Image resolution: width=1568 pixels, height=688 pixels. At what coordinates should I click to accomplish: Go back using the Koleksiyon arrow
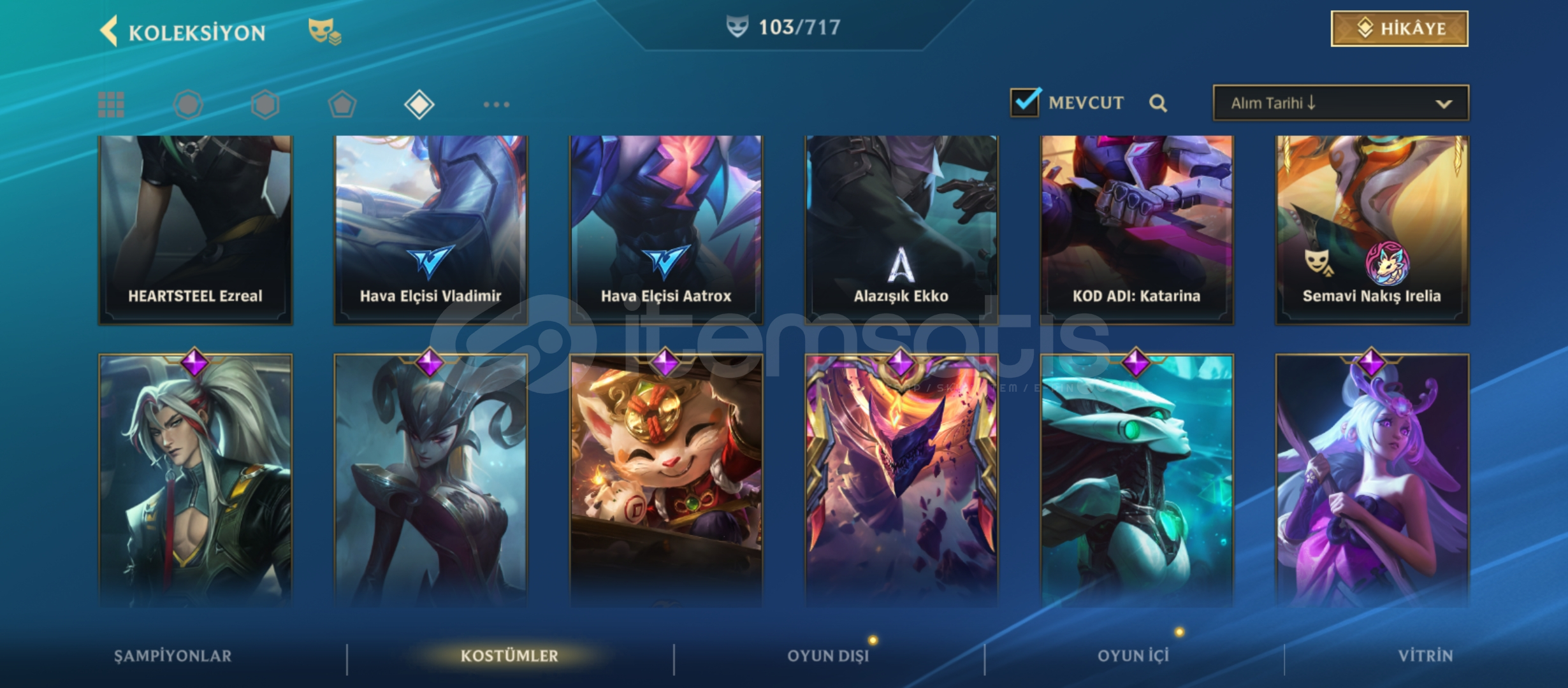click(109, 31)
